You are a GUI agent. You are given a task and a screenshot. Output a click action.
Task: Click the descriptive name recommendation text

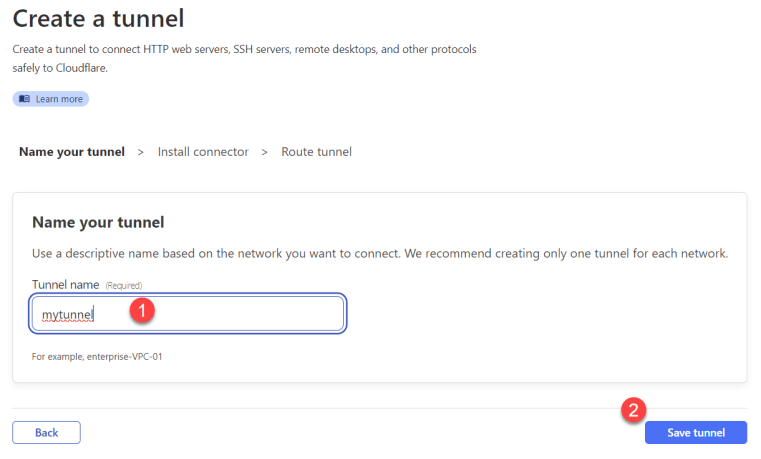pyautogui.click(x=380, y=254)
